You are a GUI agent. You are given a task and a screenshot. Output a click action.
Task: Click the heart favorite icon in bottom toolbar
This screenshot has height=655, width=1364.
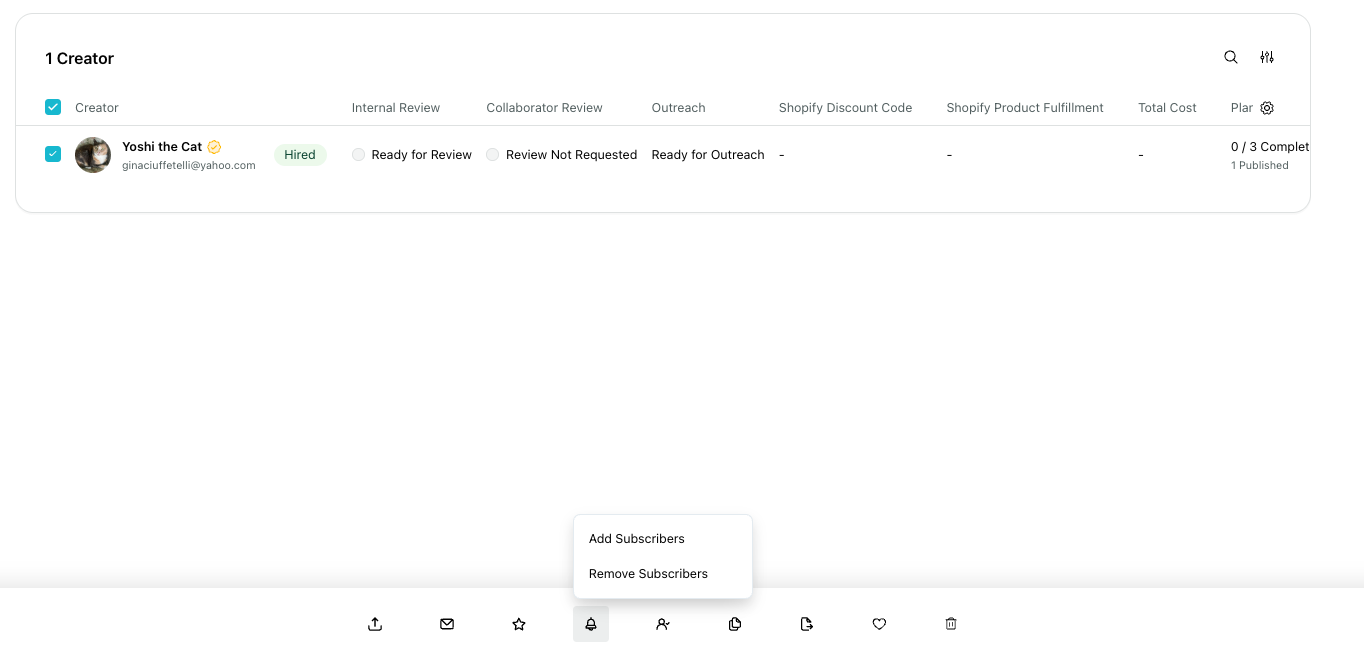879,624
